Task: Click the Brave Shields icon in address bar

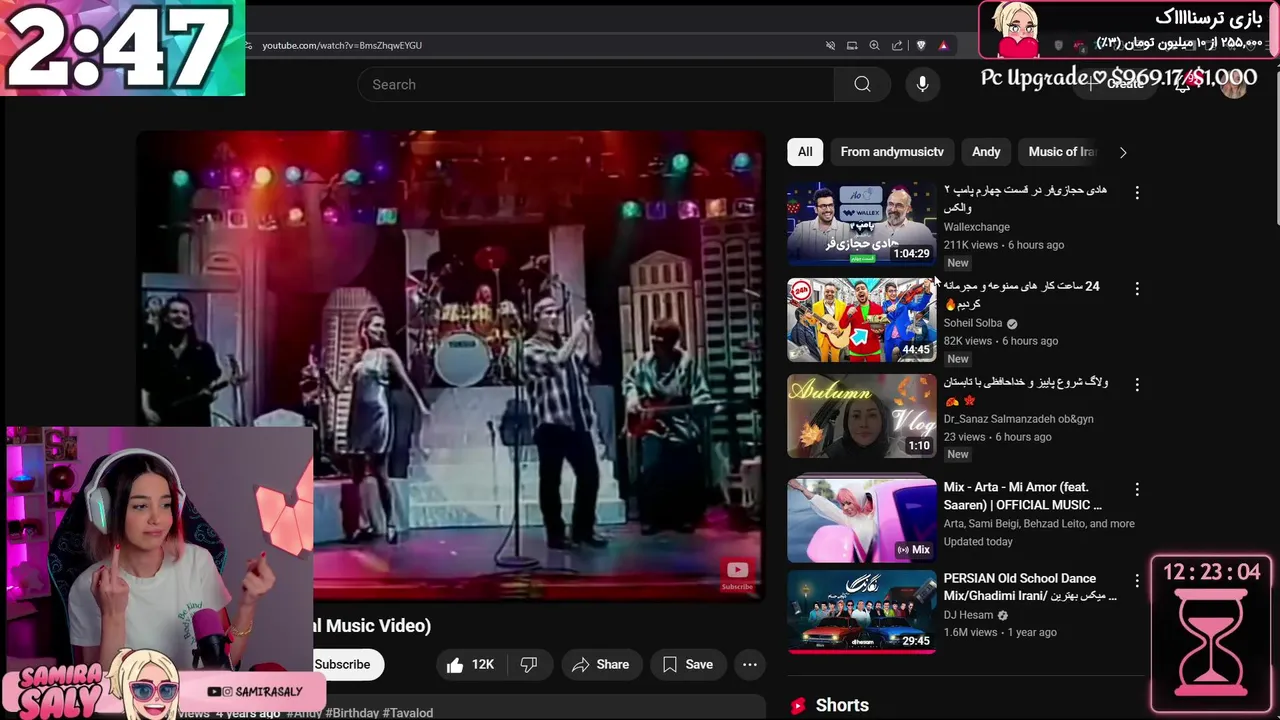Action: [921, 45]
